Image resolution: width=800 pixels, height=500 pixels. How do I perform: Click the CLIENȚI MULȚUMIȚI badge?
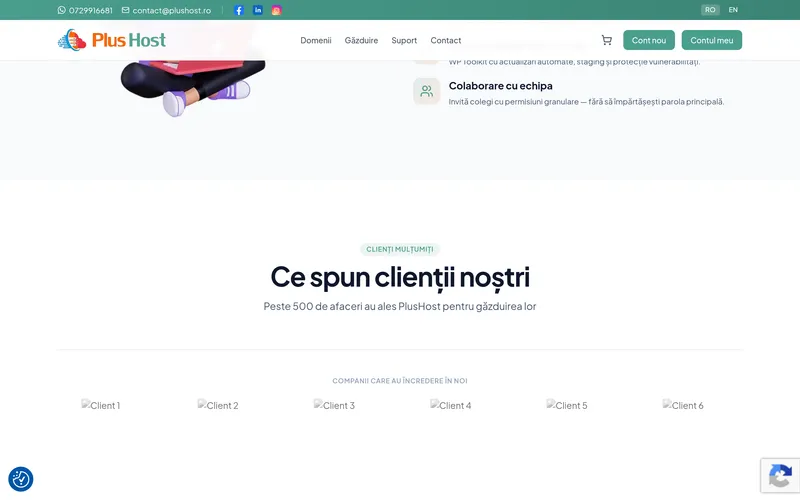pyautogui.click(x=400, y=249)
